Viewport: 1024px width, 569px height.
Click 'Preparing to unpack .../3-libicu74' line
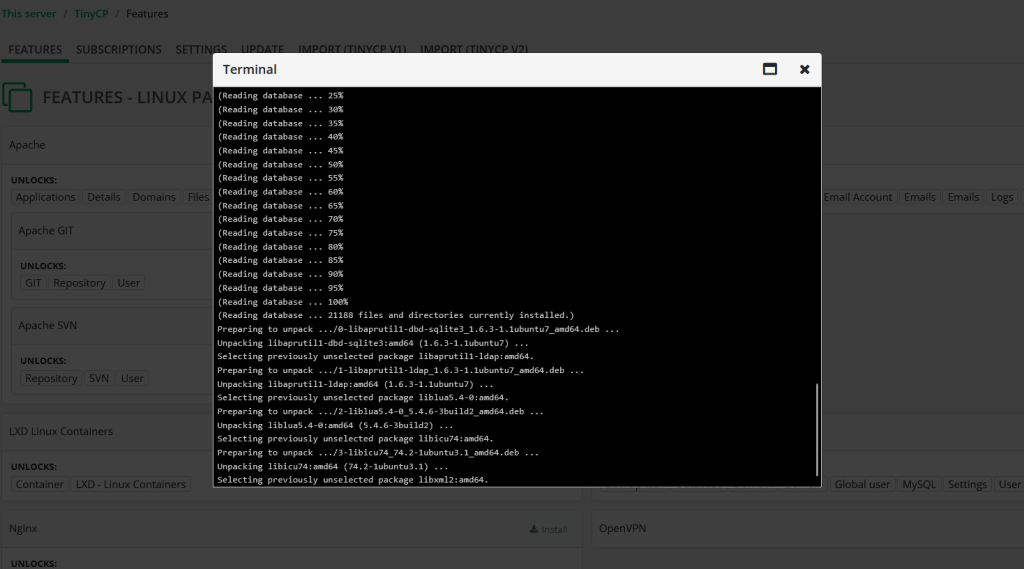(378, 453)
